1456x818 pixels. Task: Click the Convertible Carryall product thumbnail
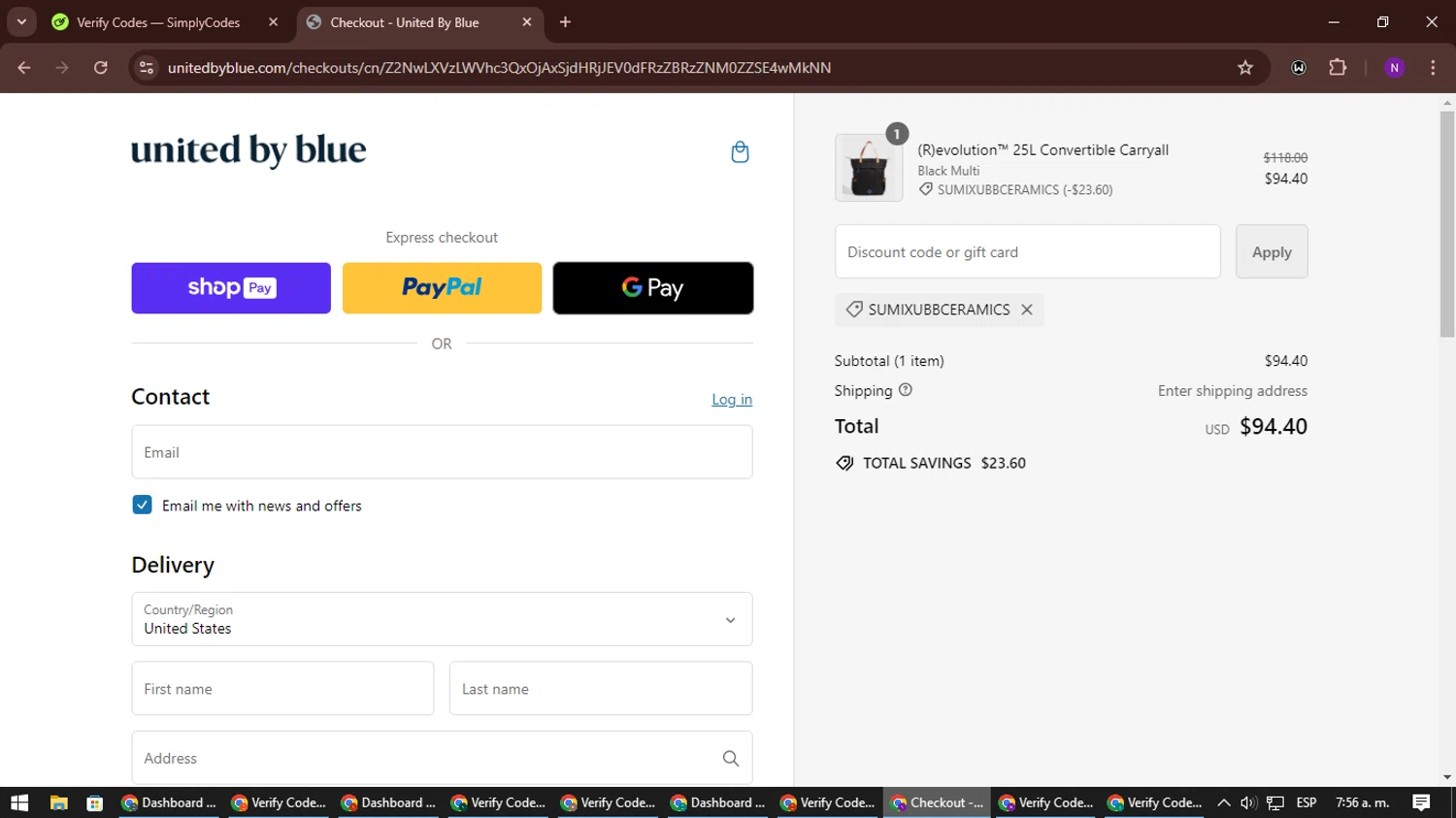click(869, 168)
